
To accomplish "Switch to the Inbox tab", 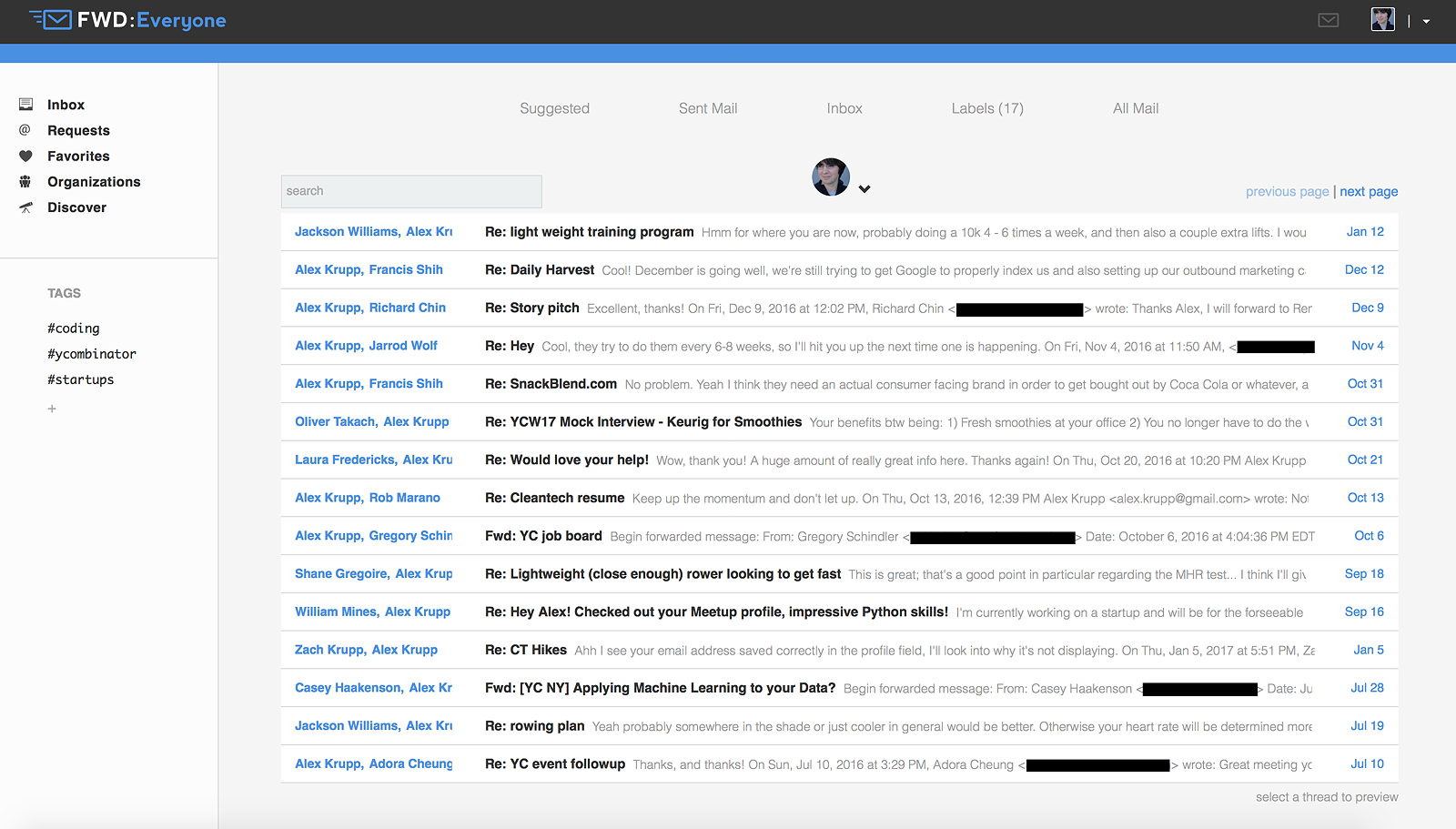I will coord(844,108).
